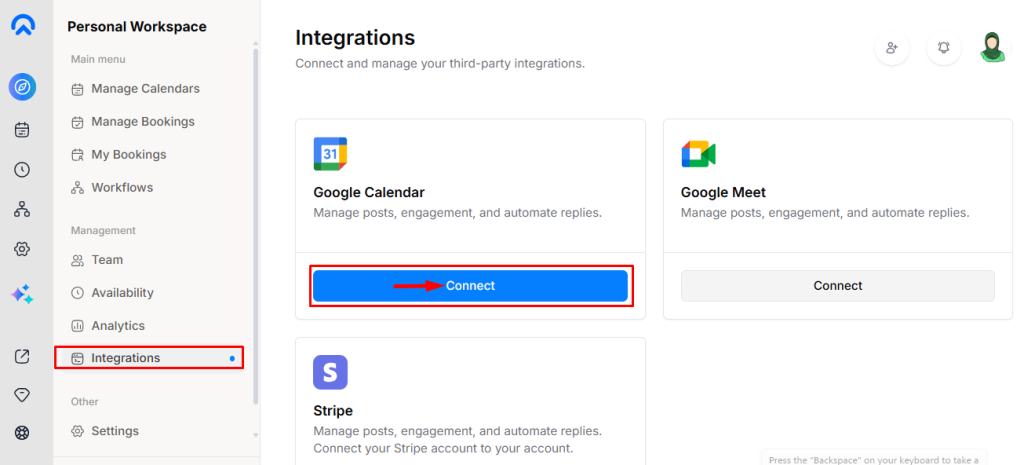Click the Google Calendar logo
The image size is (1024, 465).
(330, 154)
